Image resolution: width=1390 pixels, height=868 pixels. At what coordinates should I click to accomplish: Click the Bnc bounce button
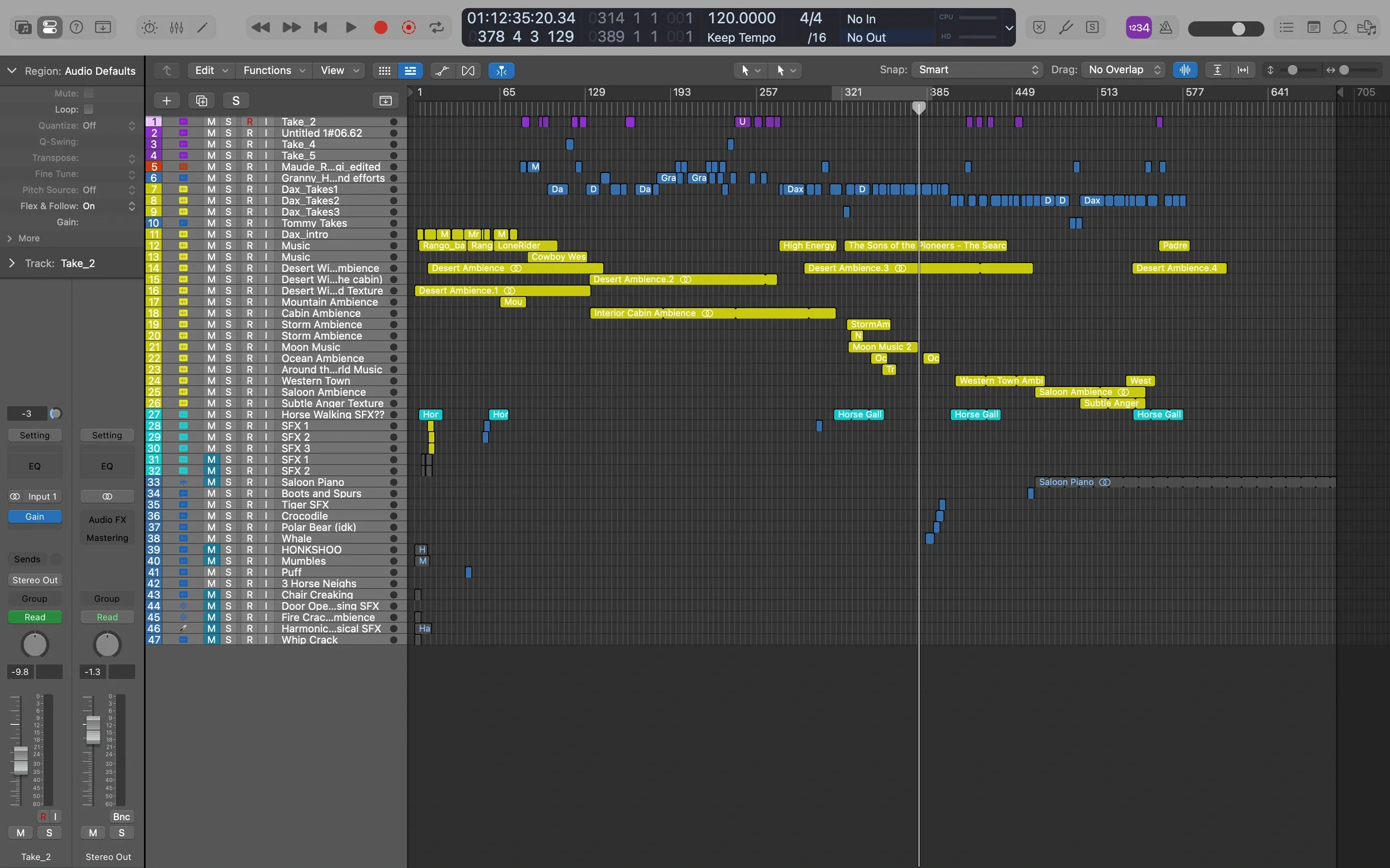pyautogui.click(x=121, y=816)
